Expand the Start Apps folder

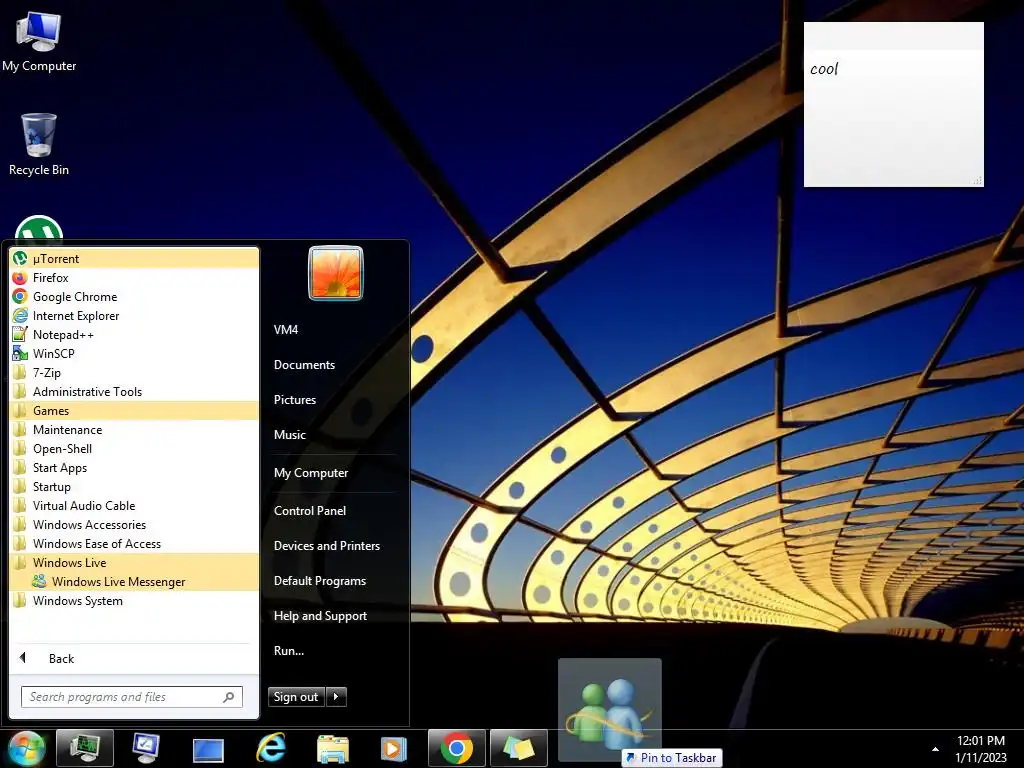tap(135, 468)
